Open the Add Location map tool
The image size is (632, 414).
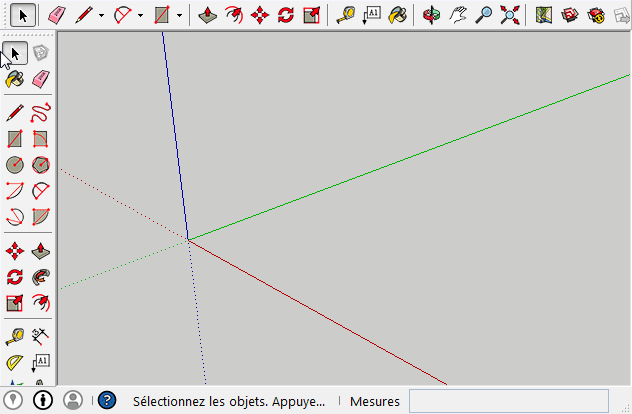(544, 15)
